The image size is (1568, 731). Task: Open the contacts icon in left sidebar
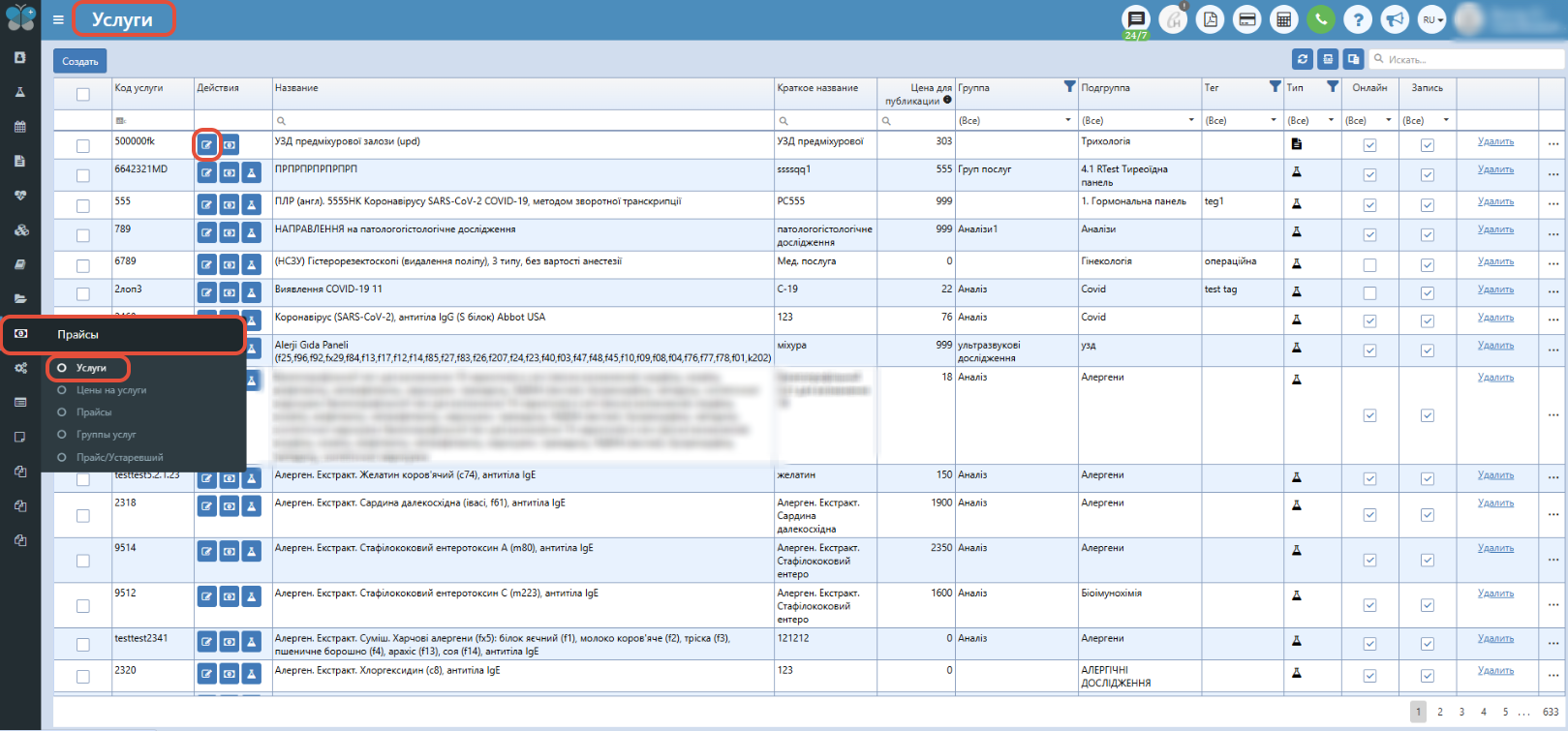(x=20, y=57)
